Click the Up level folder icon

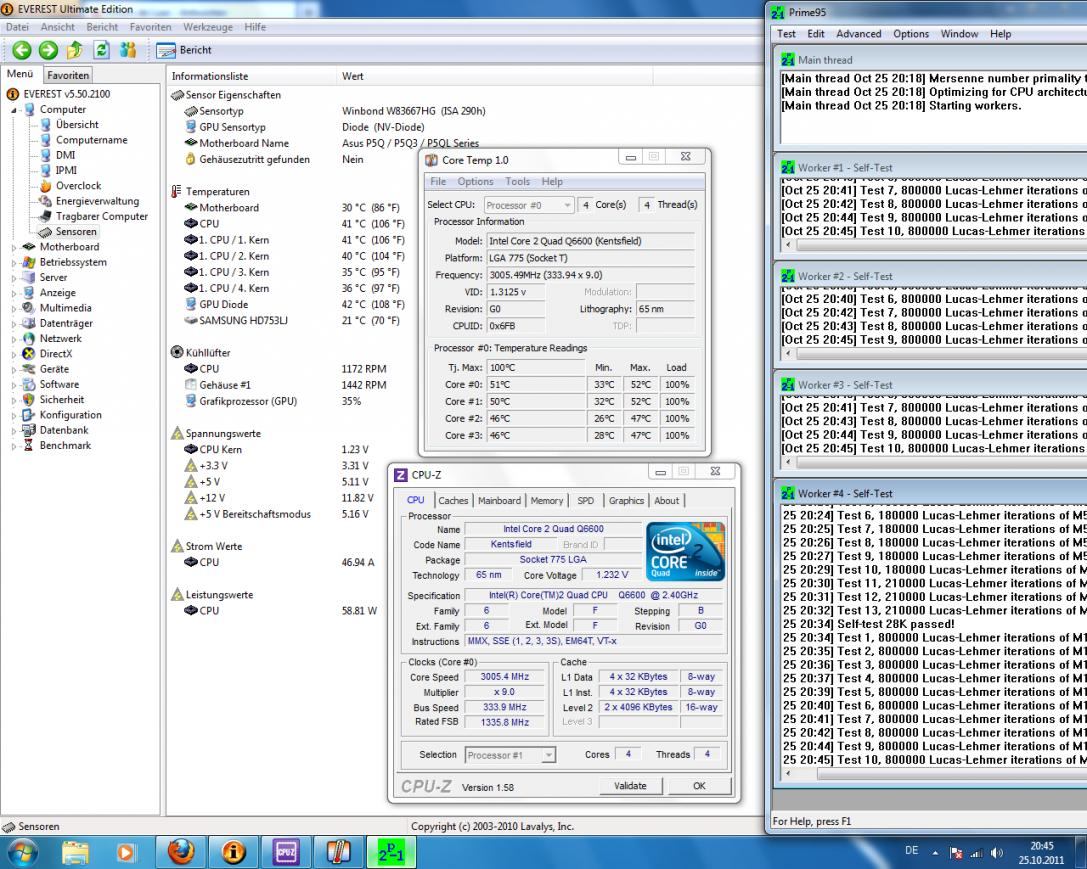pyautogui.click(x=74, y=50)
